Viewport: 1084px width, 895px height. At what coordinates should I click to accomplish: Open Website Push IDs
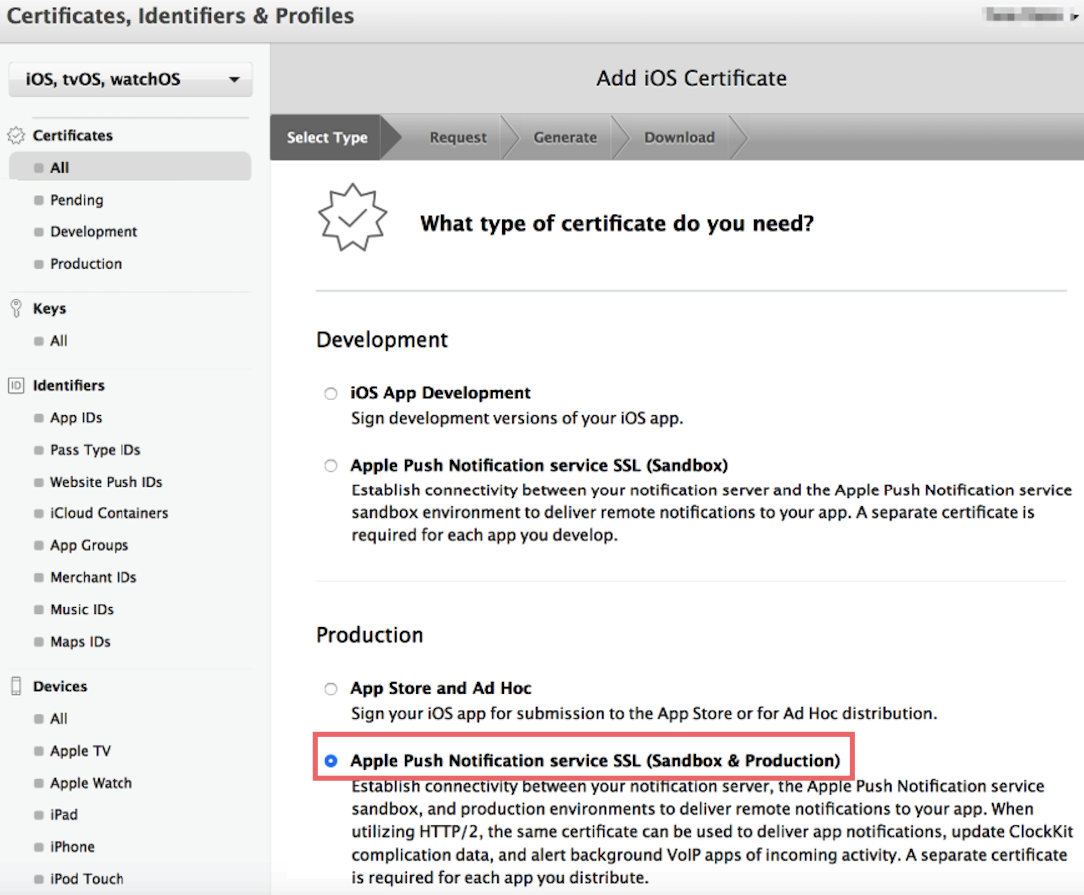106,482
